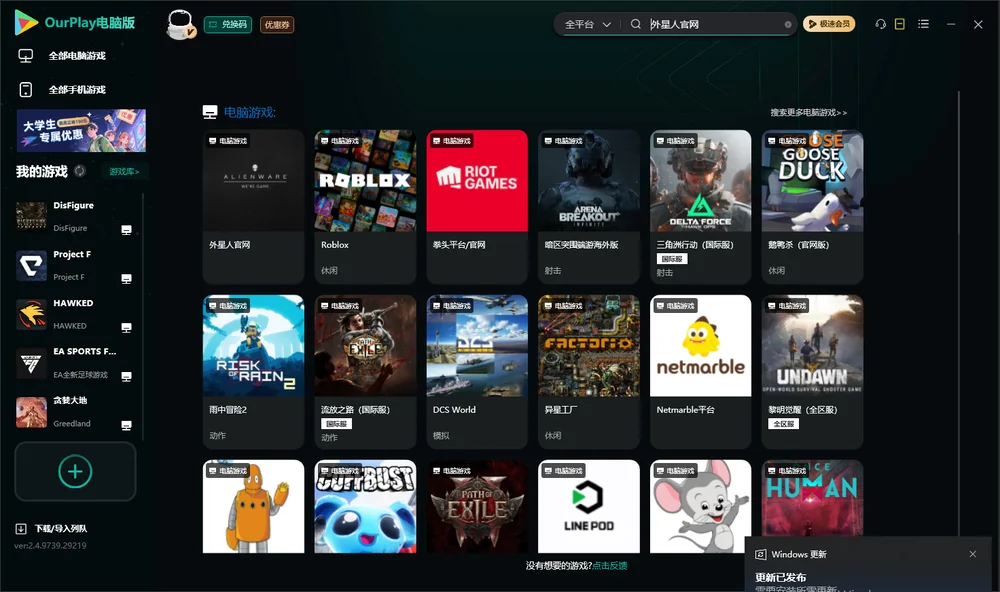Click the customer service headset icon
The height and width of the screenshot is (592, 1000).
[881, 24]
